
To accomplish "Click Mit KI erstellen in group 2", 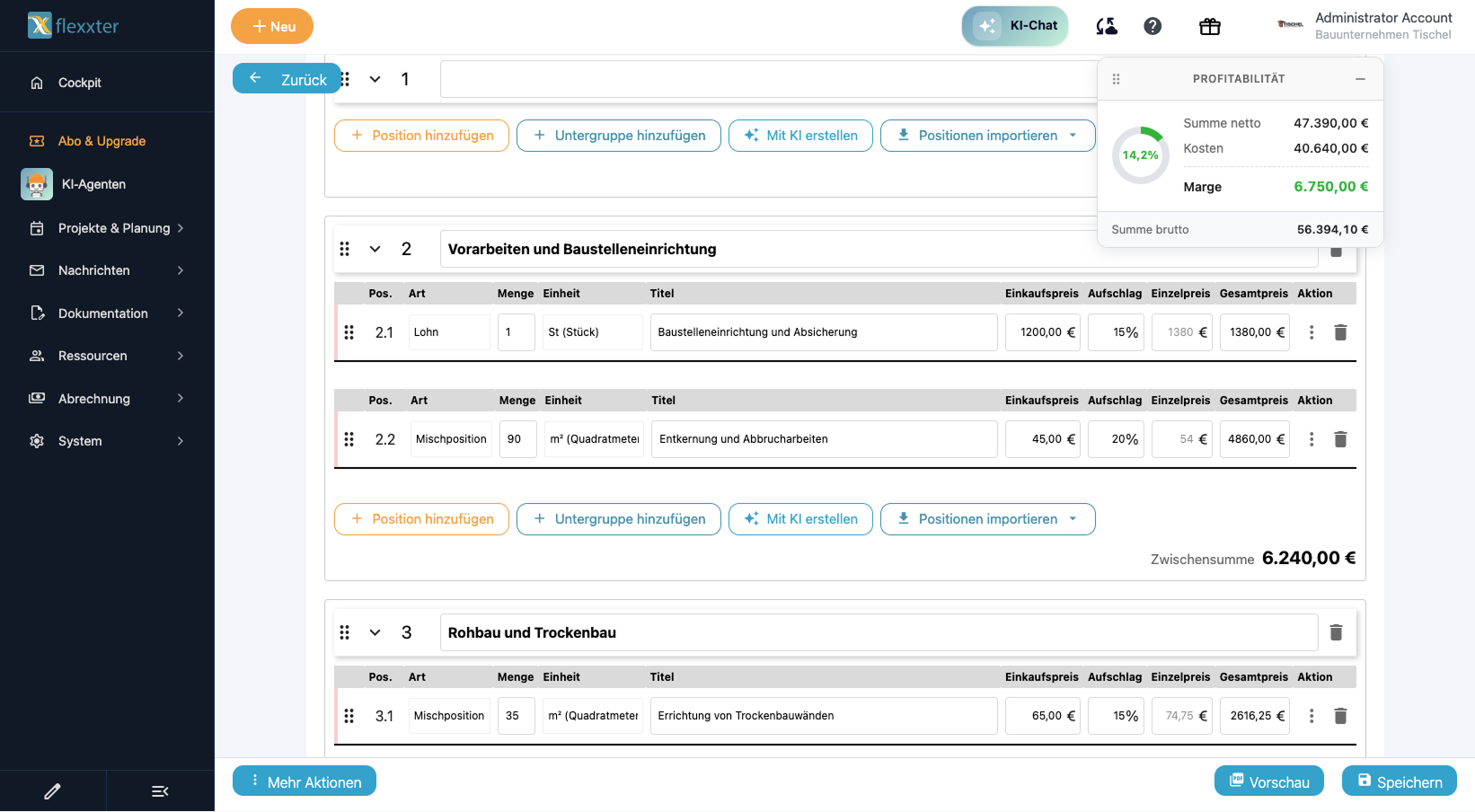I will tap(800, 519).
